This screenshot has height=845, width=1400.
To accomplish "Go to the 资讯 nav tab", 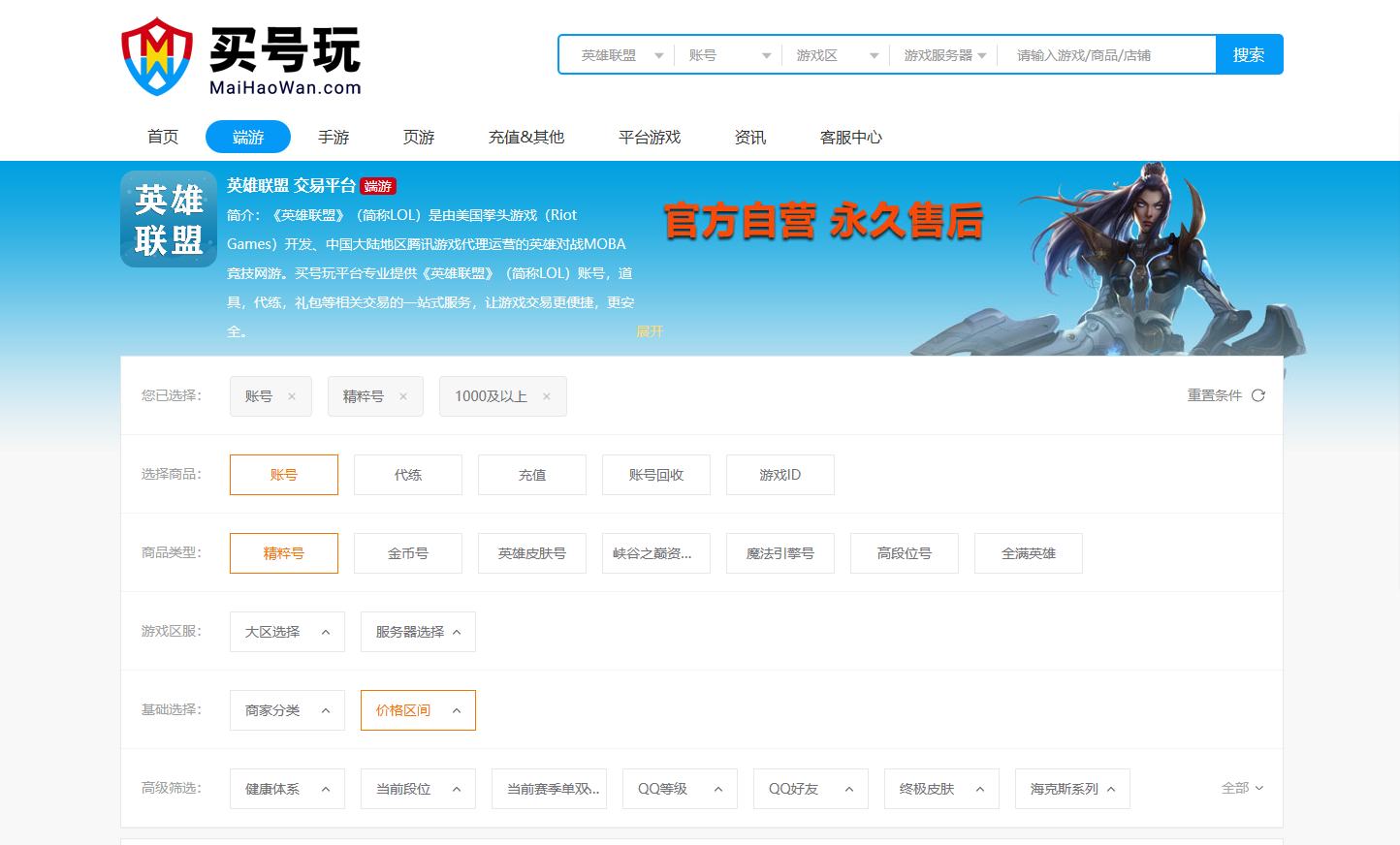I will pos(750,137).
